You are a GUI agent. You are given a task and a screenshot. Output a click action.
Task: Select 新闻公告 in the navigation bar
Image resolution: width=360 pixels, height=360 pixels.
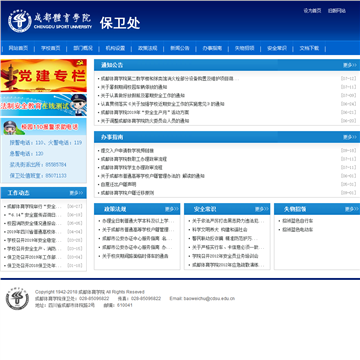tap(180, 48)
